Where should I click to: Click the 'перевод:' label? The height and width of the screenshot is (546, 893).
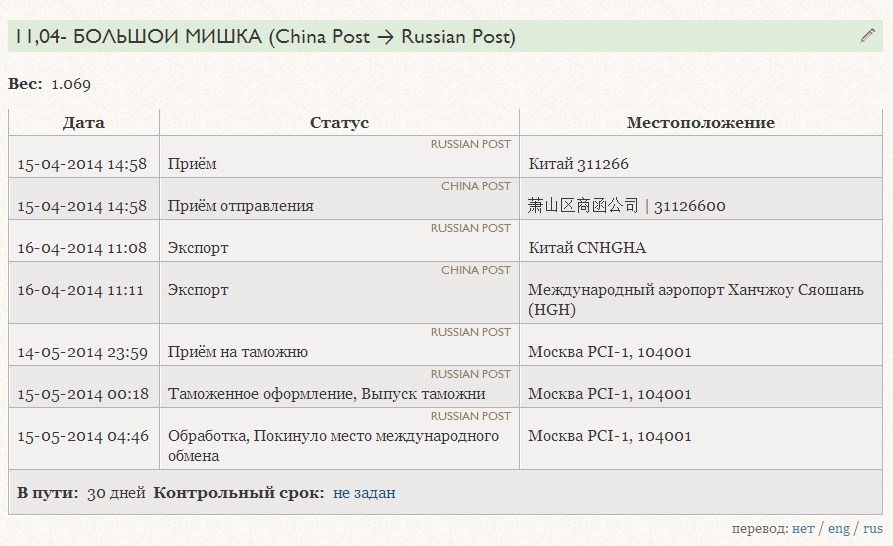coord(760,529)
